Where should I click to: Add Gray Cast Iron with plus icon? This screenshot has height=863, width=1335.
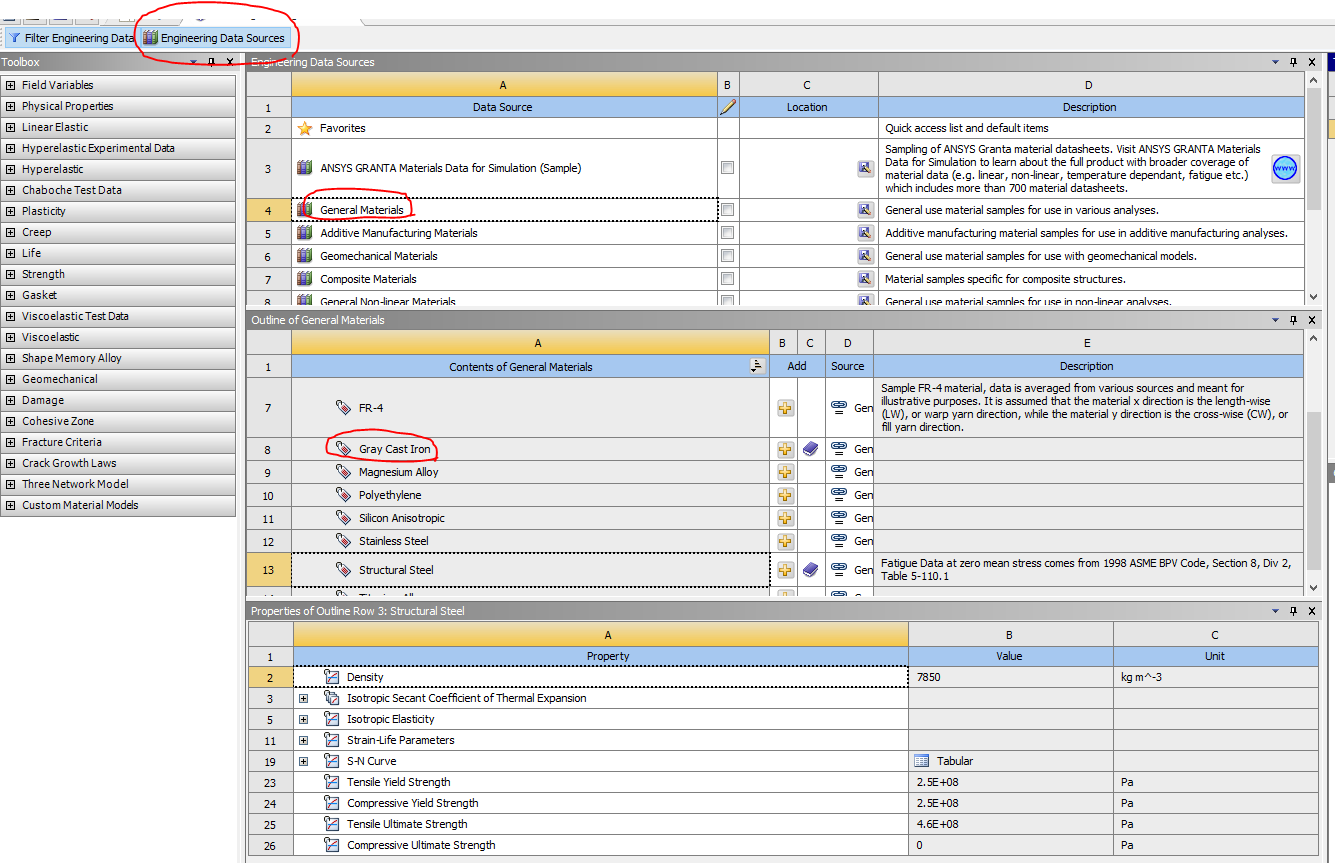pyautogui.click(x=785, y=449)
